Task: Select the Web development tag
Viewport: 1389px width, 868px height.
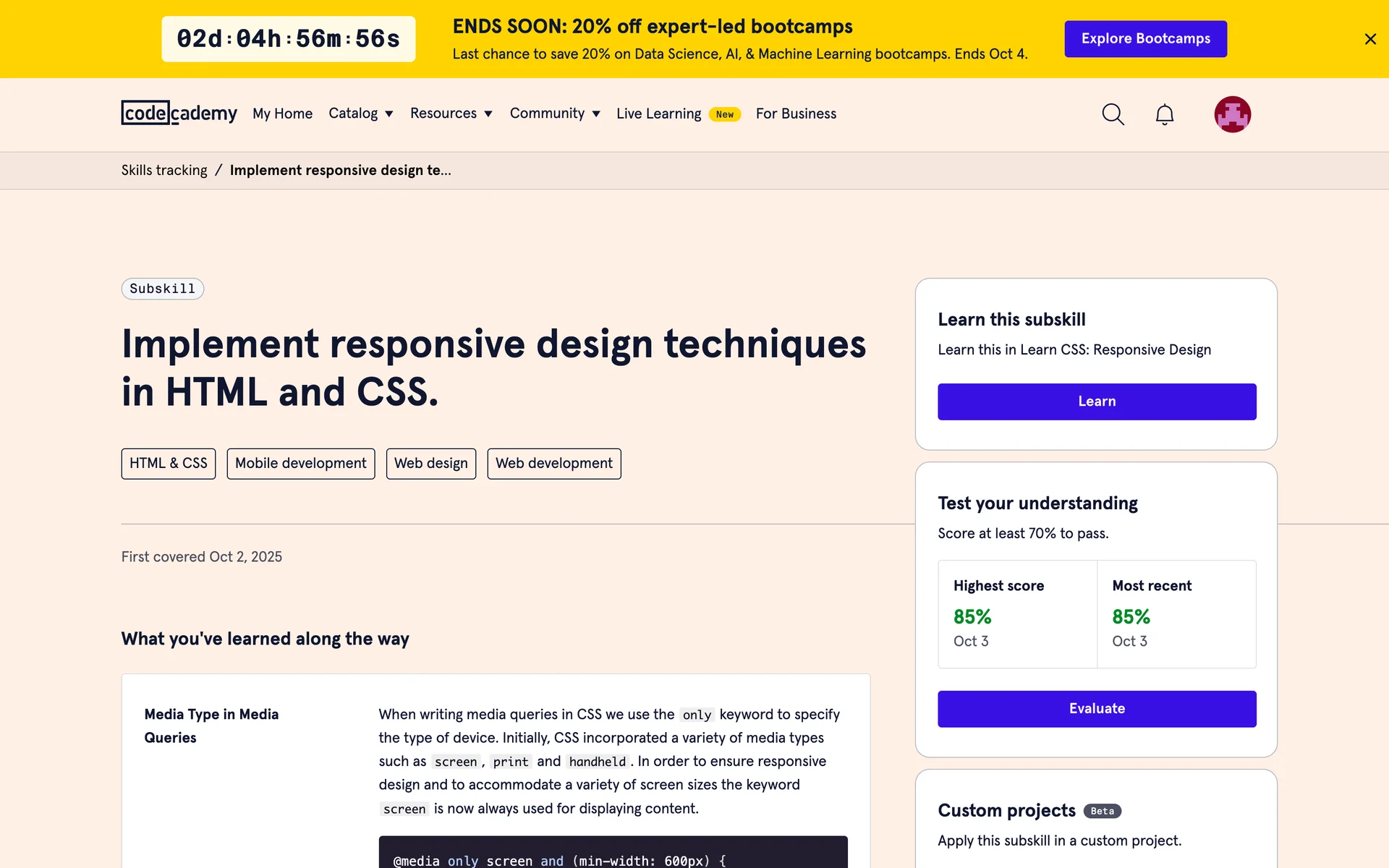Action: [x=553, y=464]
